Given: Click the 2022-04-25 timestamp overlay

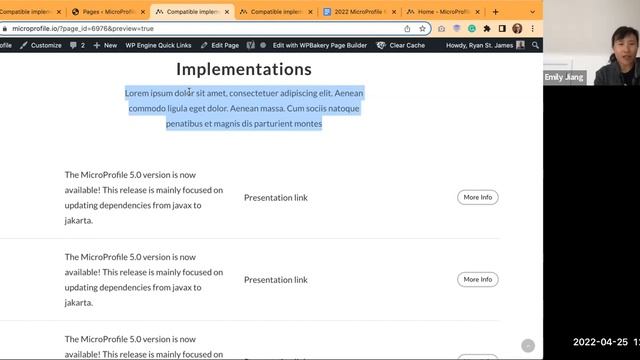Looking at the screenshot, I should pyautogui.click(x=606, y=342).
